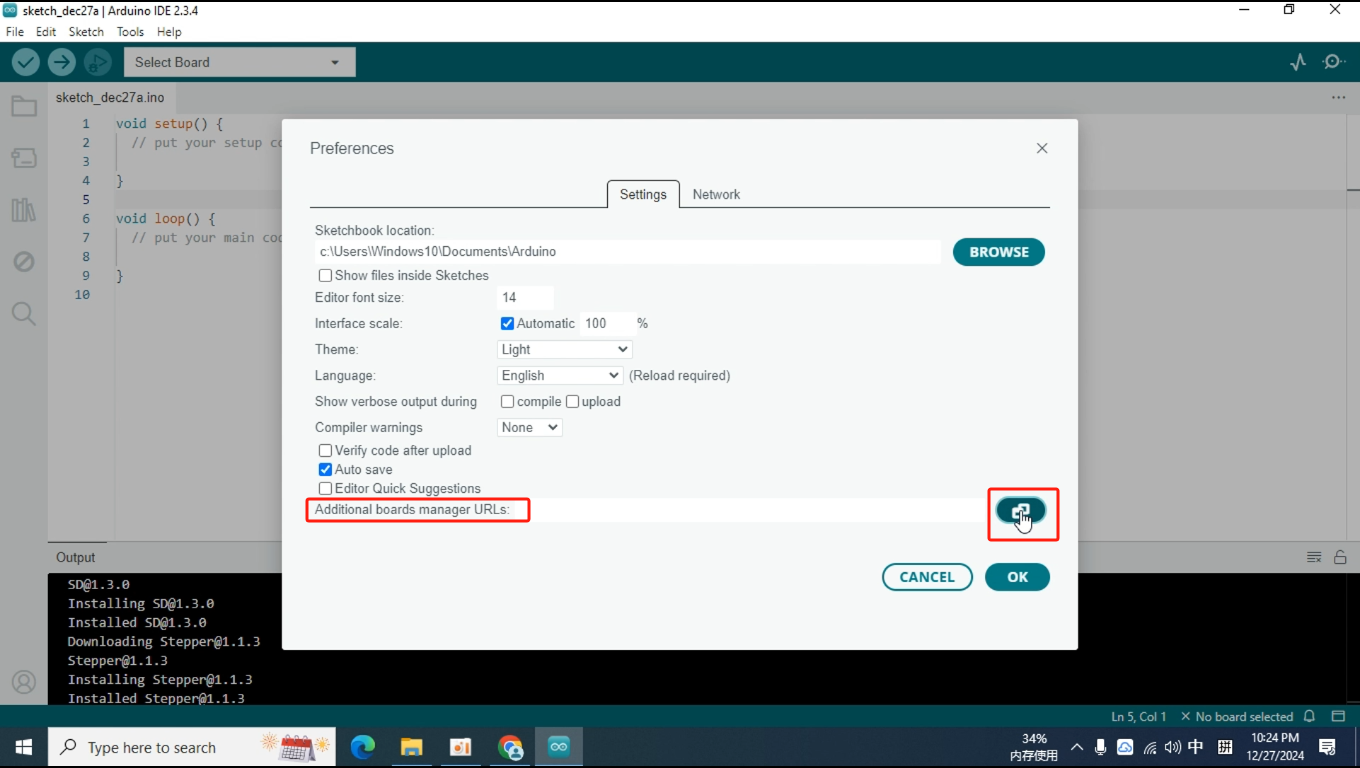
Task: Click the Windows taskbar search box
Action: [x=194, y=747]
